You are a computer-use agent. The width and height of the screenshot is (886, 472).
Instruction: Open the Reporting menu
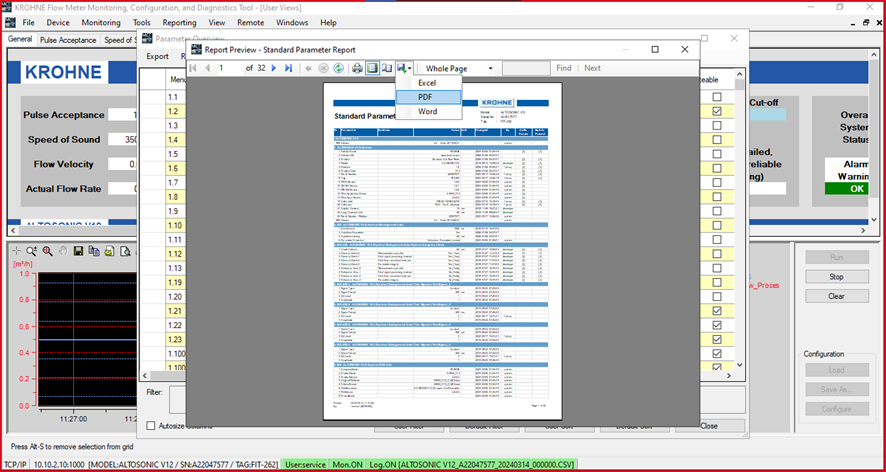point(179,23)
